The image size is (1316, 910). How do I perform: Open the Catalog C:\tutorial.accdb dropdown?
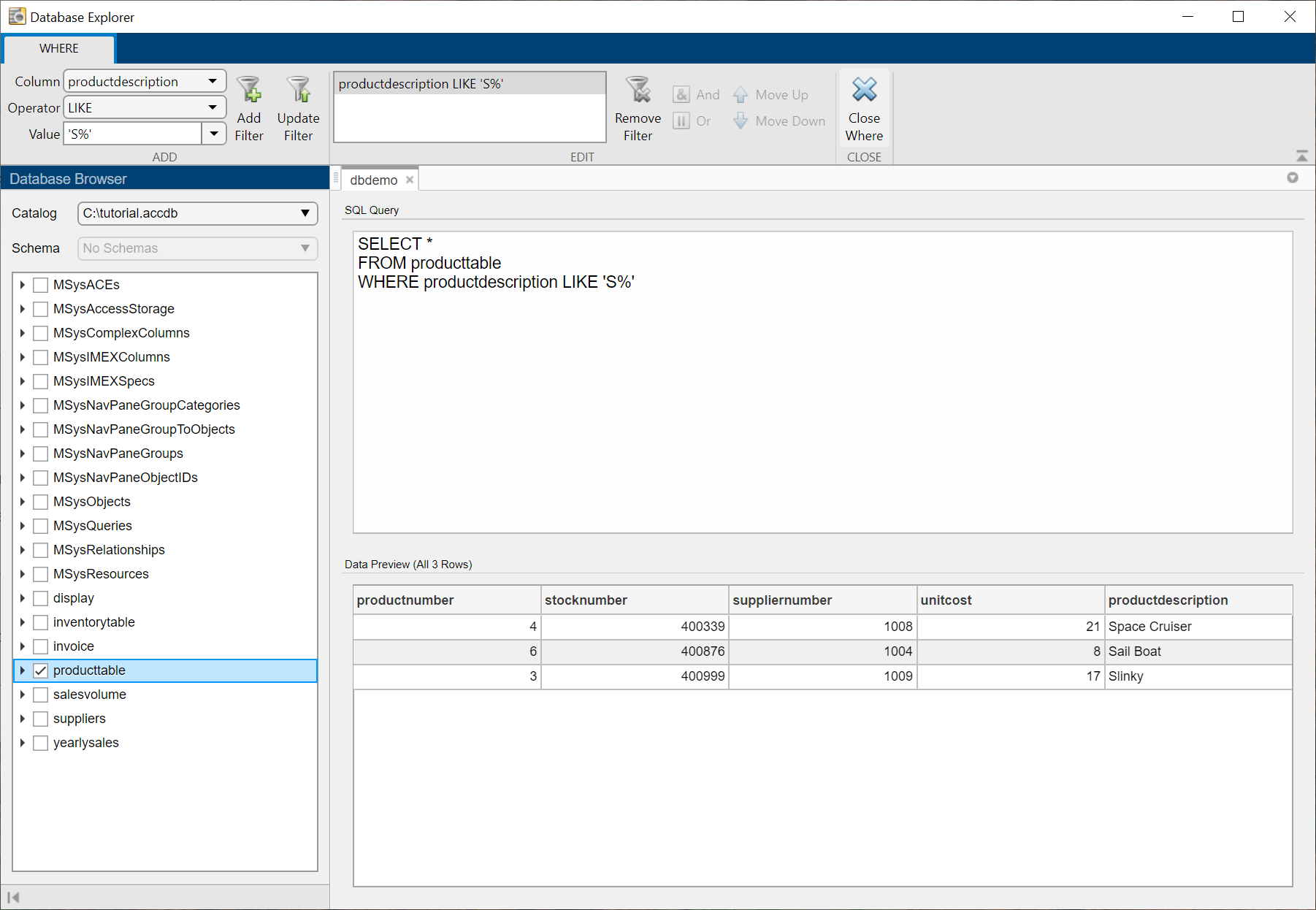click(x=305, y=213)
